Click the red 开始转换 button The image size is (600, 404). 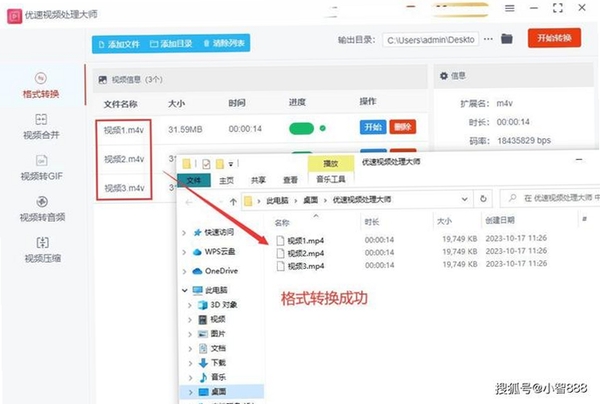[x=554, y=37]
